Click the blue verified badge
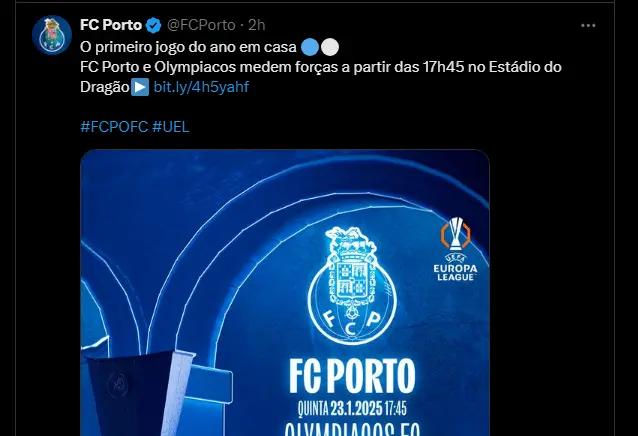Image resolution: width=638 pixels, height=436 pixels. click(153, 25)
